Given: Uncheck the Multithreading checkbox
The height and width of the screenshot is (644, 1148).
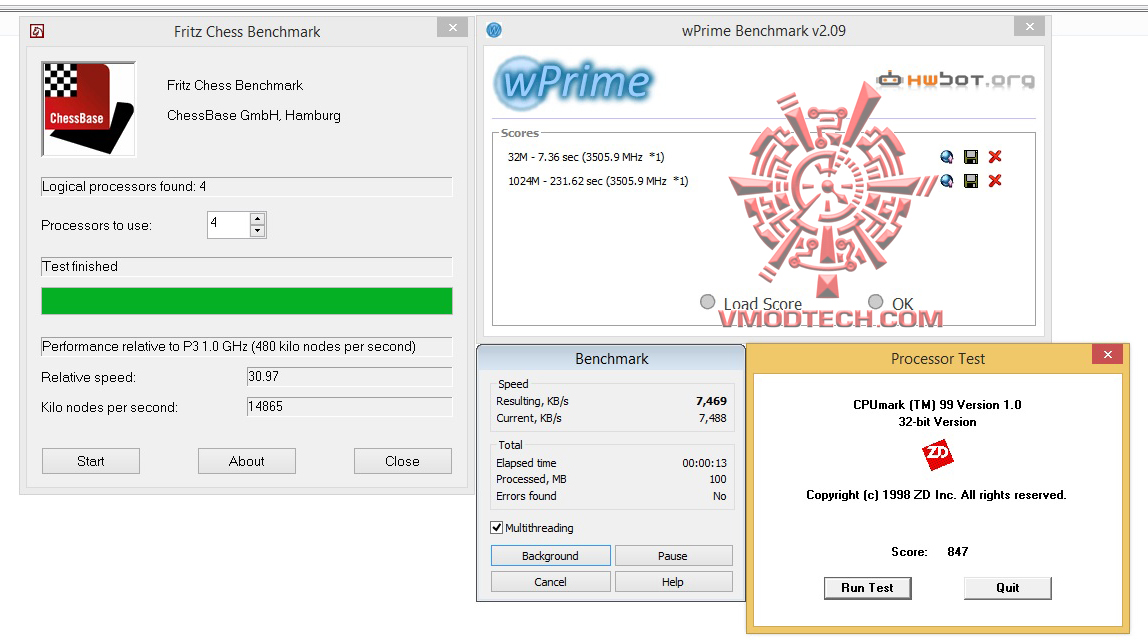Looking at the screenshot, I should coord(496,528).
